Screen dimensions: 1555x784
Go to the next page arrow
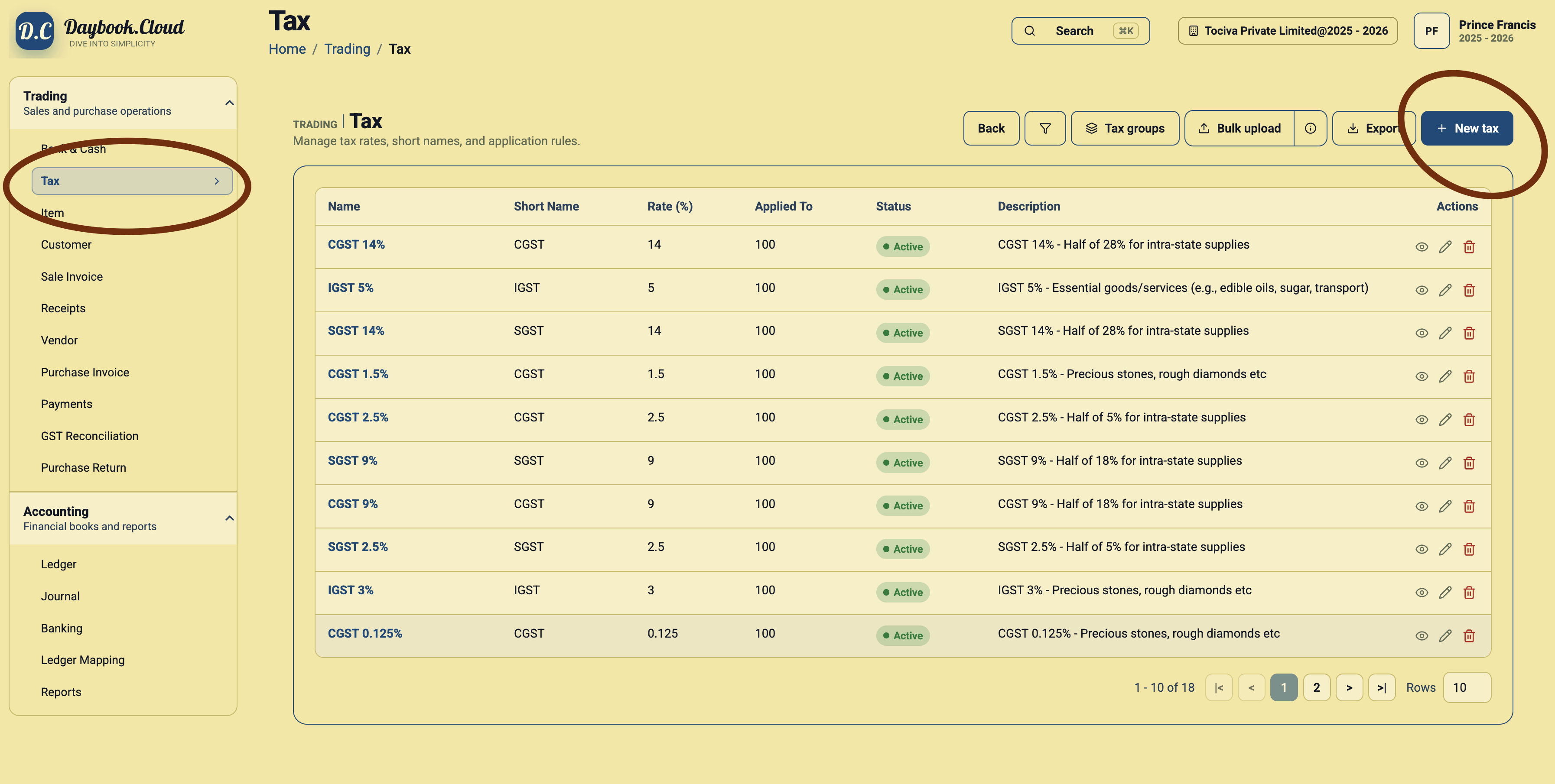(x=1349, y=687)
